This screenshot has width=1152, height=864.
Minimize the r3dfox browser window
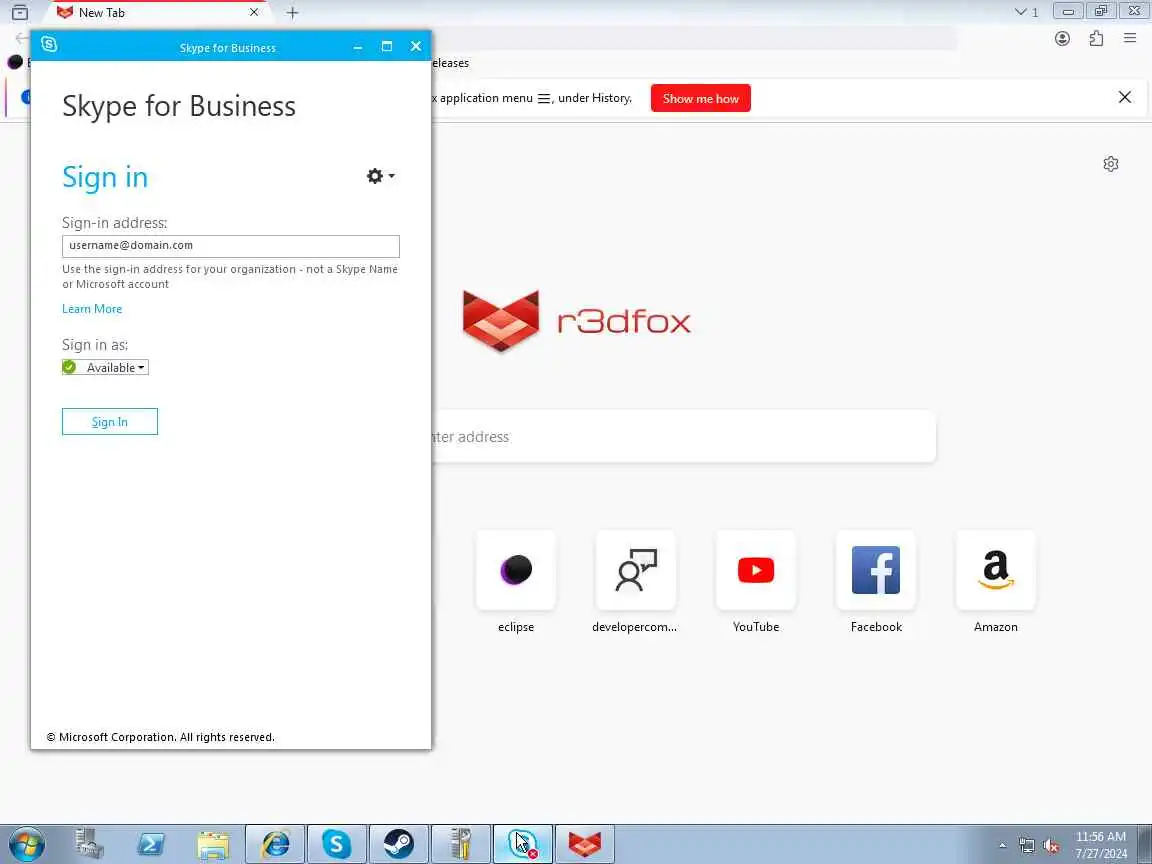tap(1068, 11)
